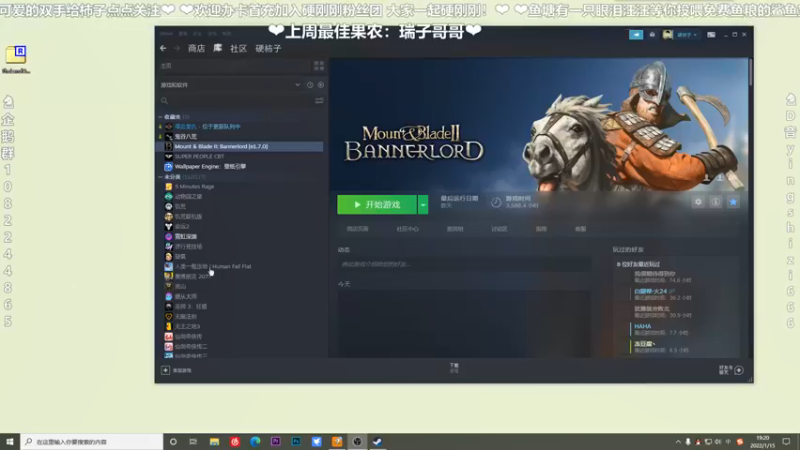Open the 商店页面 link under the banner
Image resolution: width=800 pixels, height=450 pixels.
click(x=357, y=229)
